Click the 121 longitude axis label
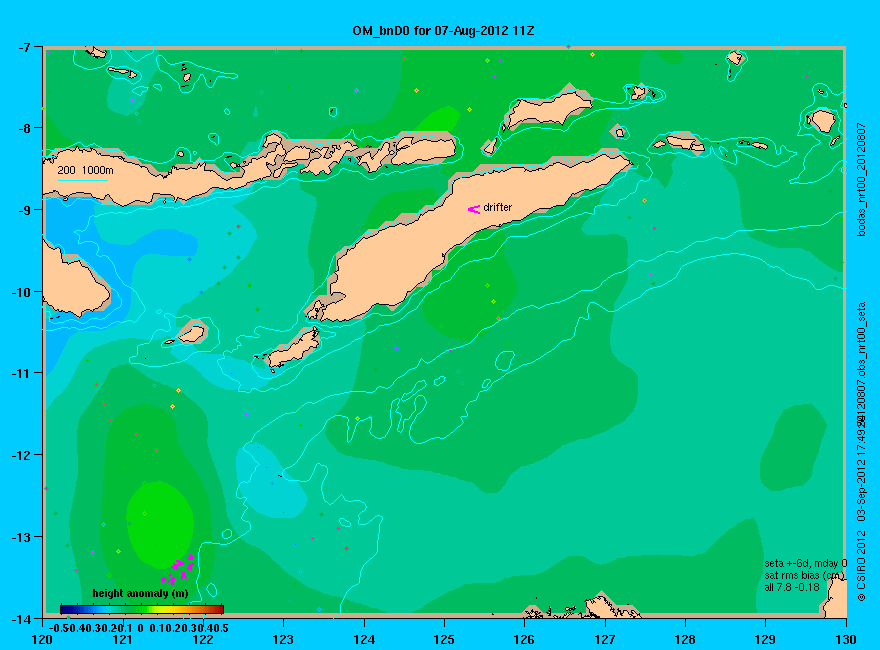 (x=122, y=639)
